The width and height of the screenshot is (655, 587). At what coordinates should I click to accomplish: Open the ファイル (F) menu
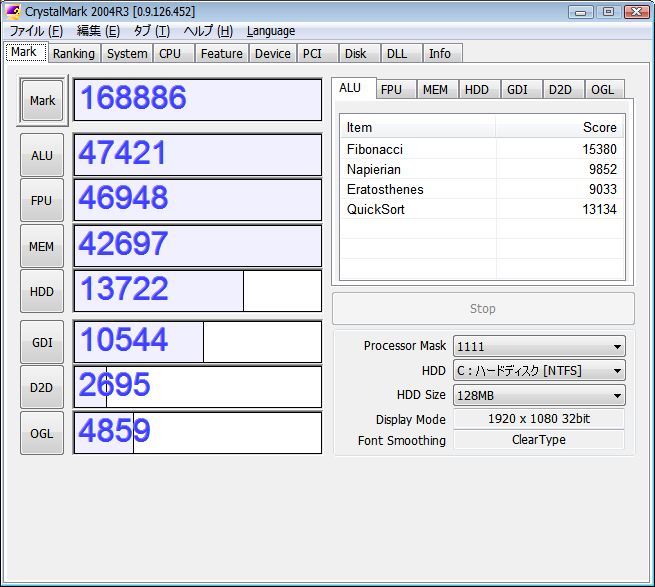tap(35, 31)
